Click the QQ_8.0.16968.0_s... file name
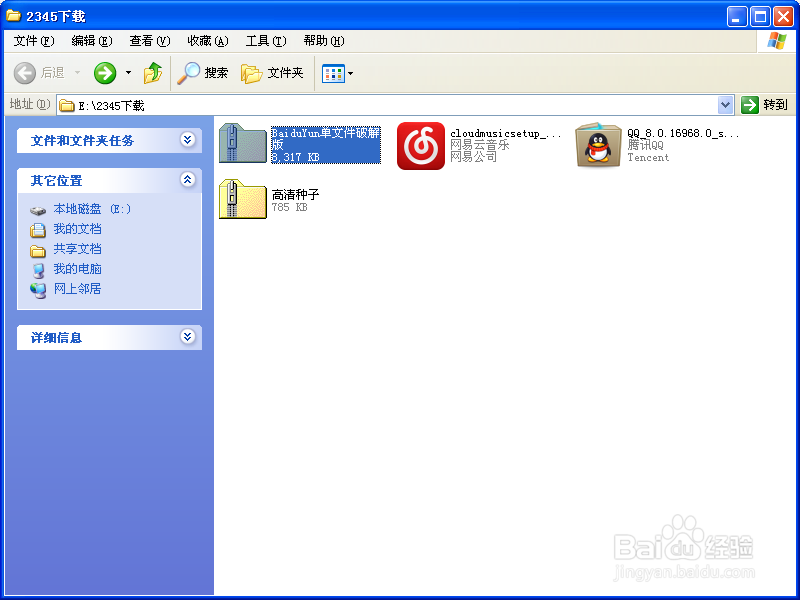Screen dimensions: 800x600 [x=683, y=134]
